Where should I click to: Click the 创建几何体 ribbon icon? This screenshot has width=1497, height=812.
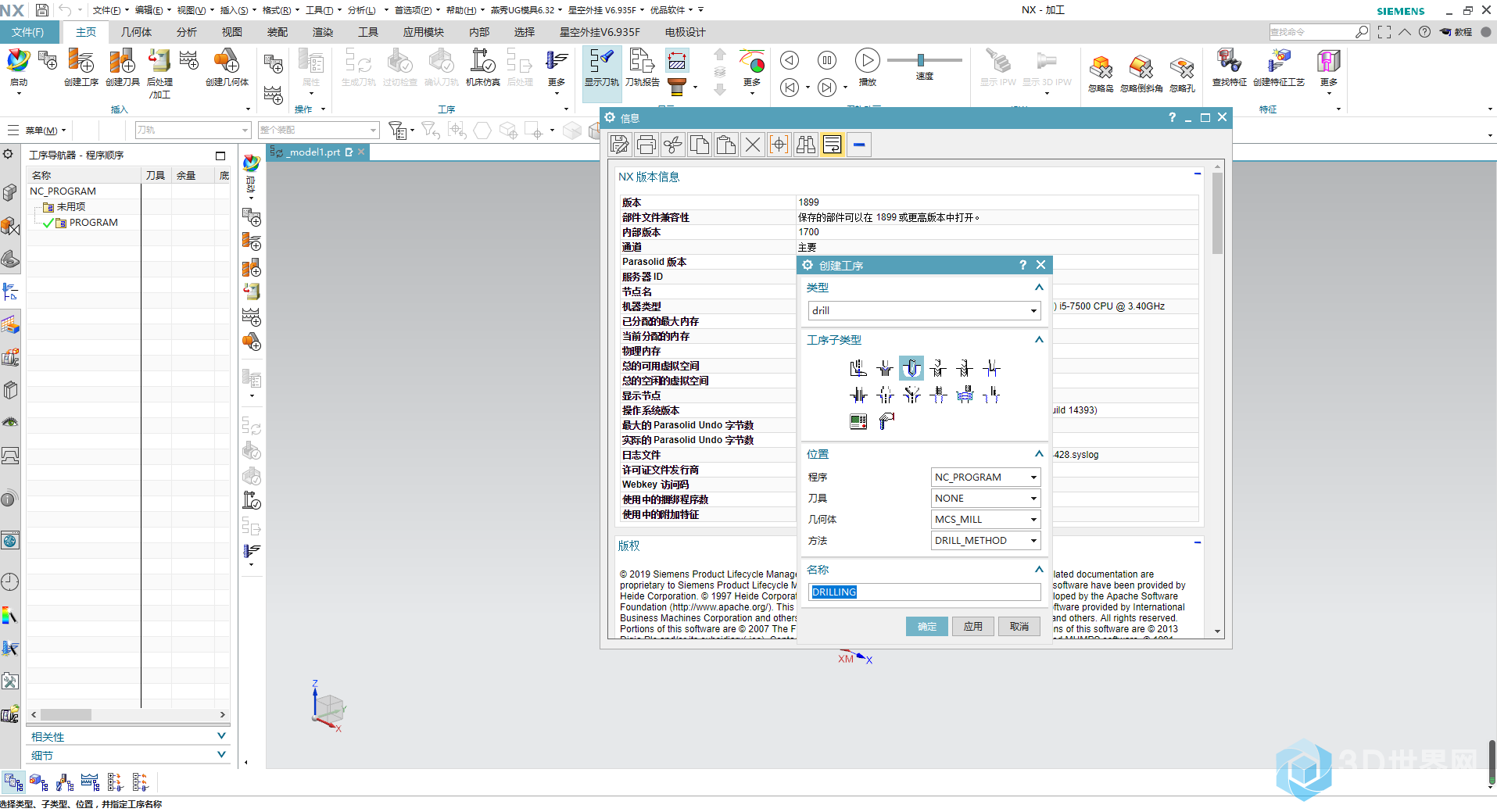click(227, 68)
